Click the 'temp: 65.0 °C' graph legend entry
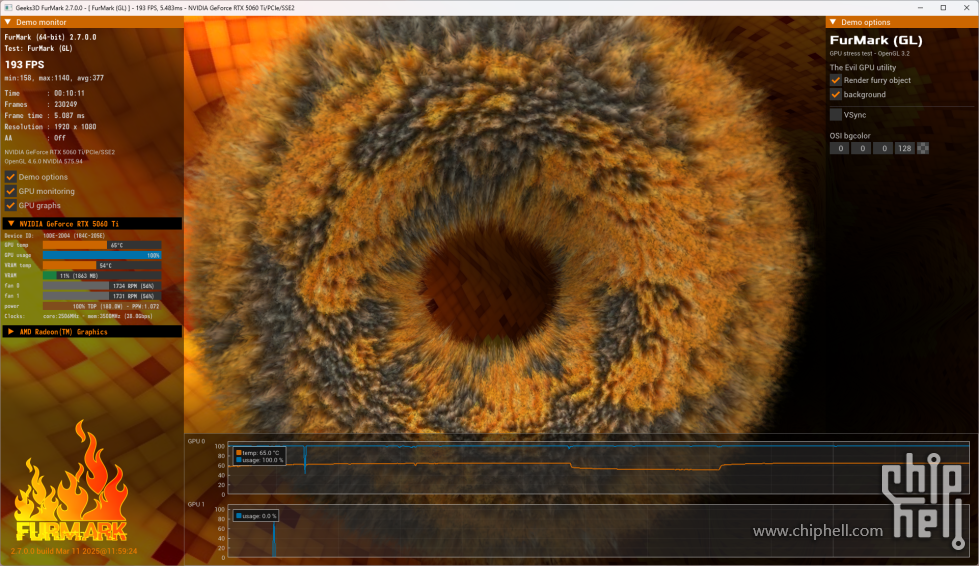Image resolution: width=979 pixels, height=566 pixels. pos(257,453)
